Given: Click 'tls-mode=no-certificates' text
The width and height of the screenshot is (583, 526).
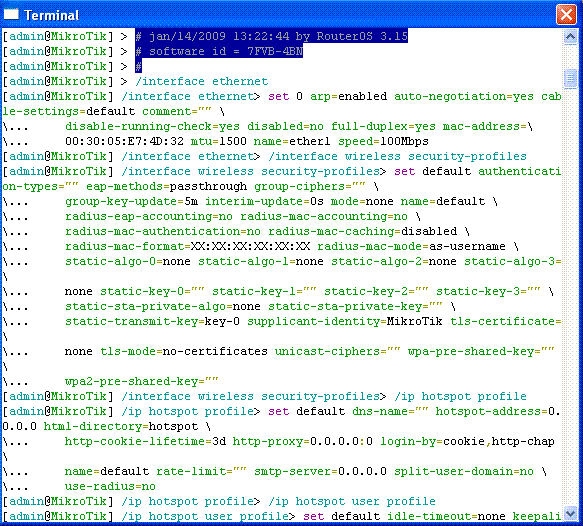Looking at the screenshot, I should coord(184,351).
